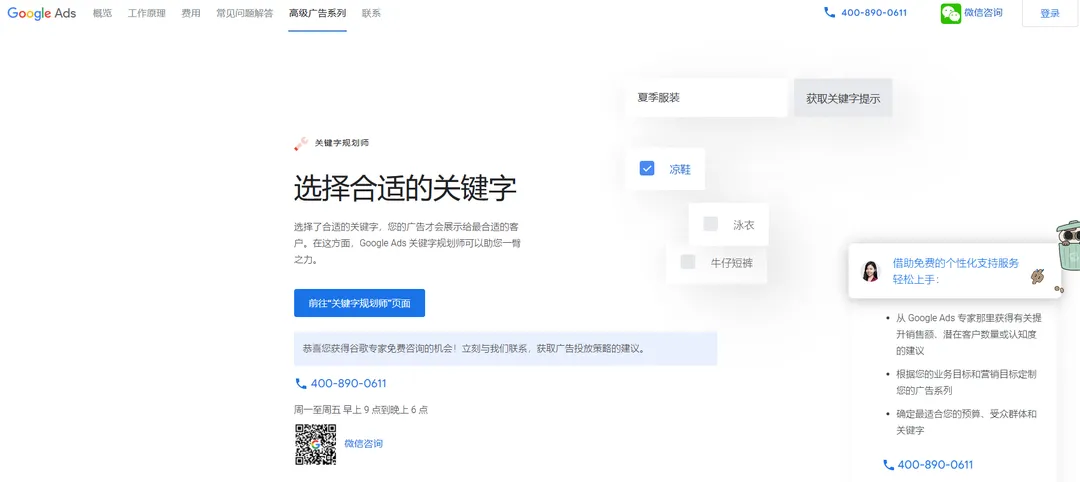Click the small icon in the support card
The image size is (1080, 482).
click(x=1038, y=277)
